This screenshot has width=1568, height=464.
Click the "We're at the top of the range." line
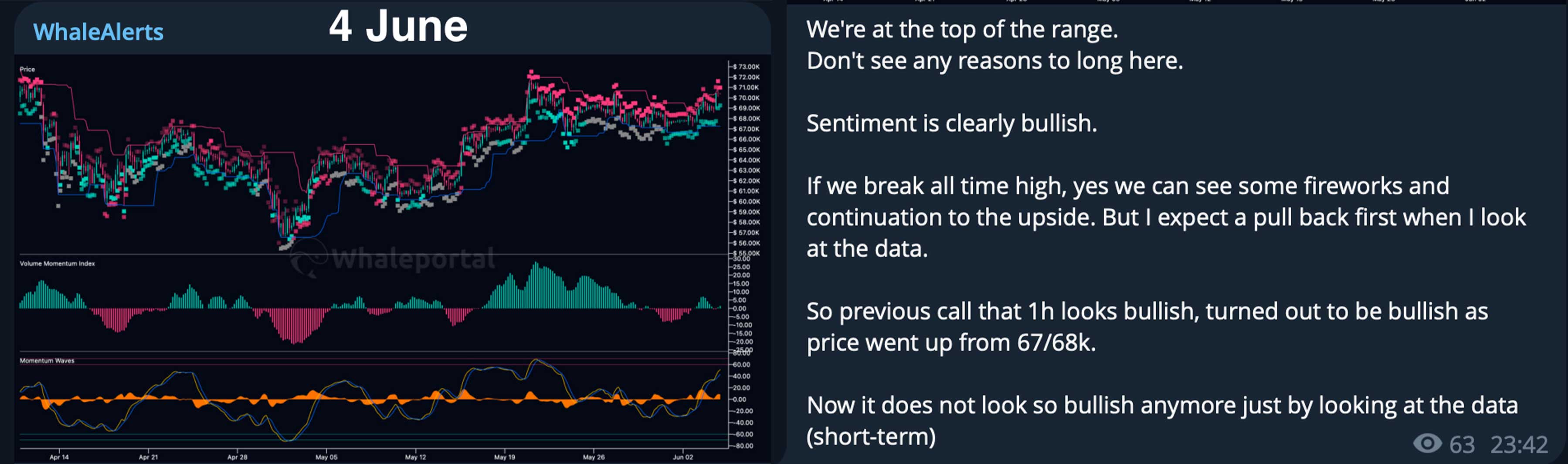(x=962, y=29)
